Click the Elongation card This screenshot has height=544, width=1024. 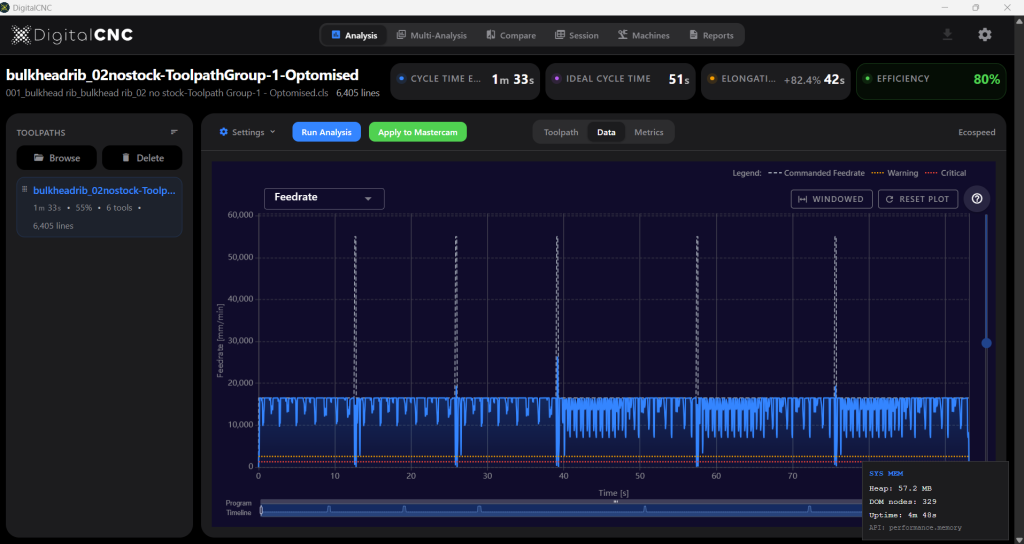776,81
